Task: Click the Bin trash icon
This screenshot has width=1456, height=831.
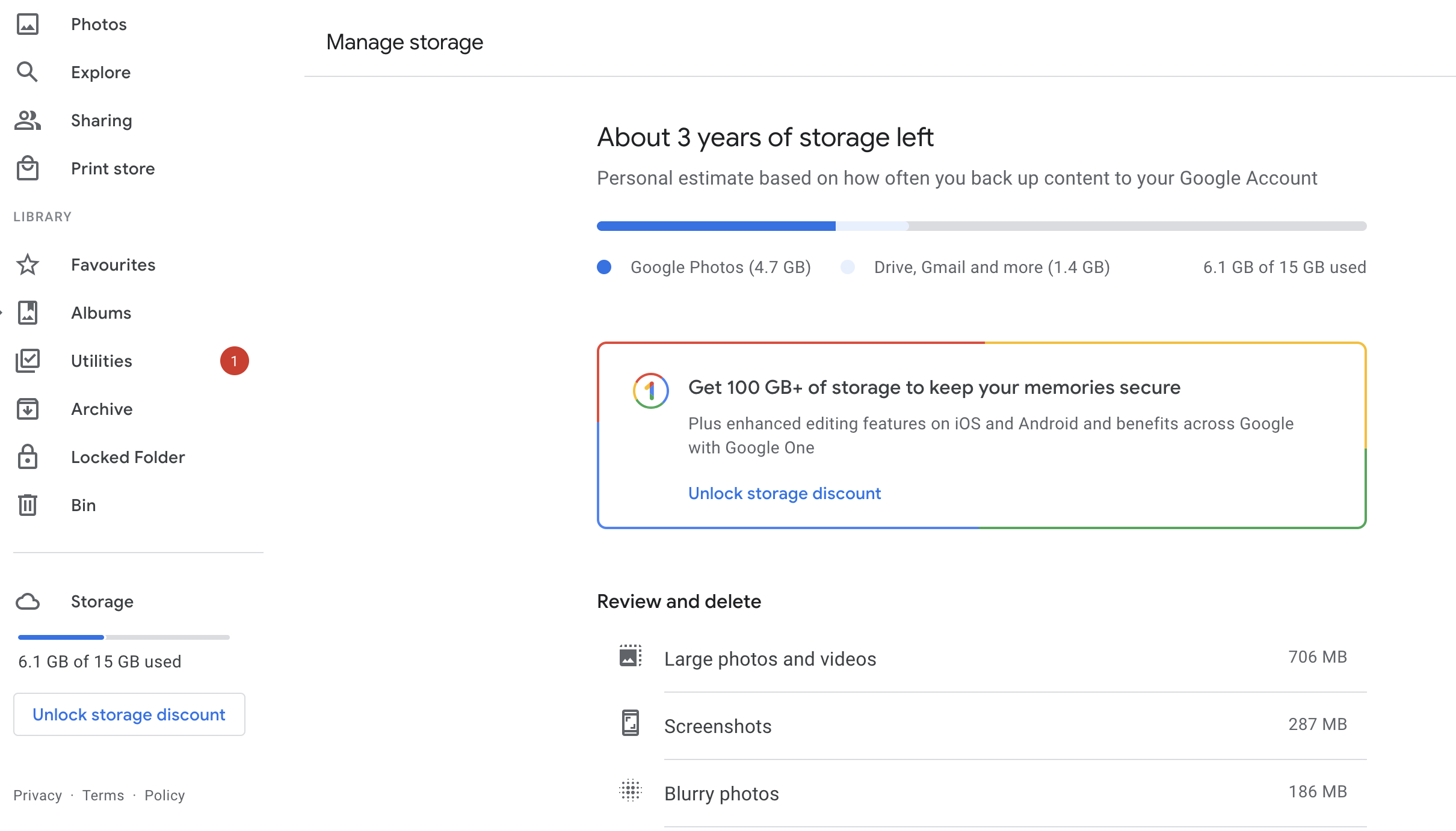Action: tap(28, 505)
